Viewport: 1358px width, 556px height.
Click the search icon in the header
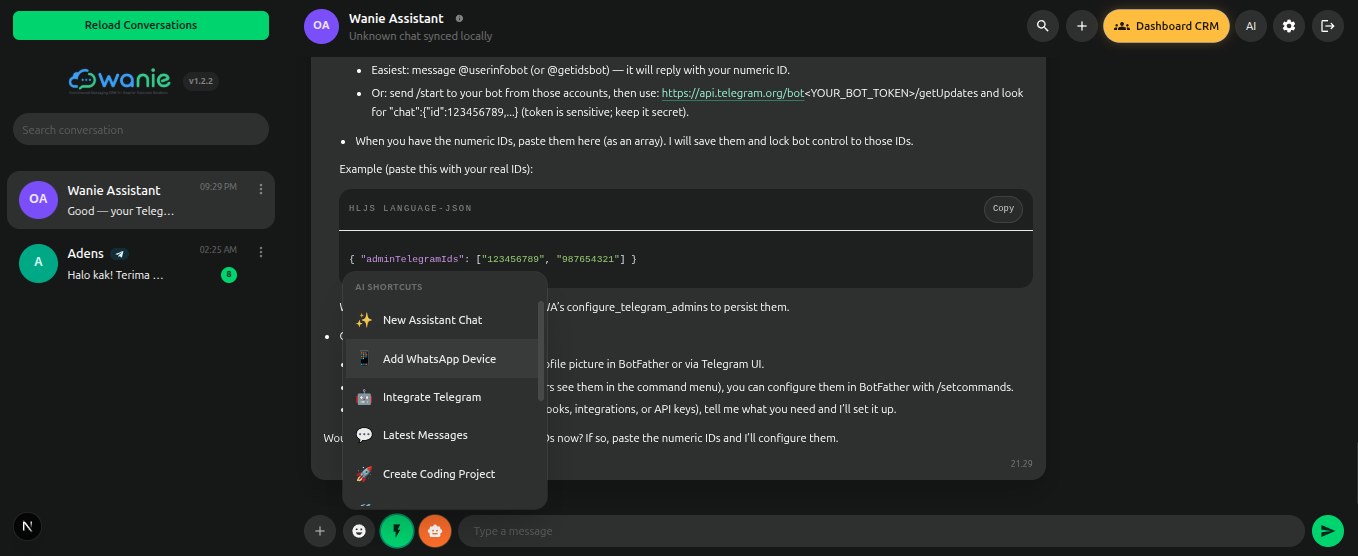coord(1043,26)
